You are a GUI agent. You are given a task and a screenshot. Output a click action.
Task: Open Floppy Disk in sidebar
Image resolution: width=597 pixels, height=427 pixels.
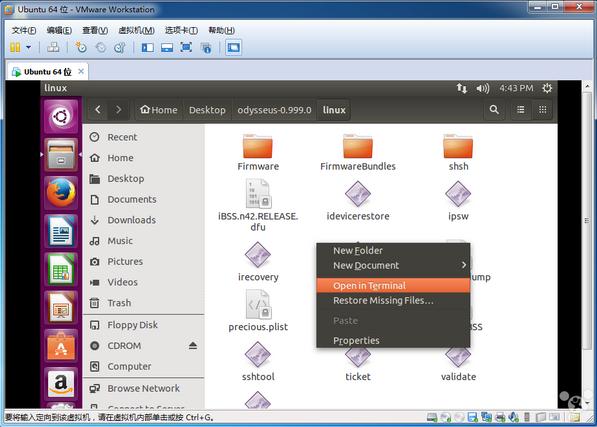[x=143, y=325]
